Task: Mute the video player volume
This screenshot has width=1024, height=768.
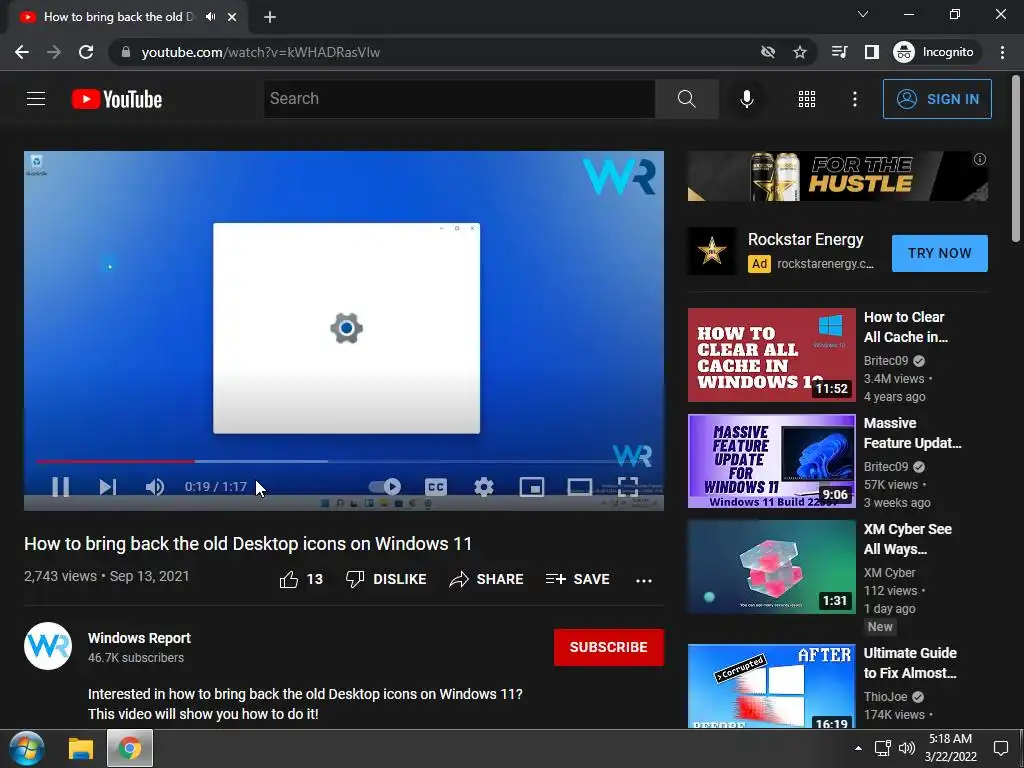Action: tap(155, 487)
